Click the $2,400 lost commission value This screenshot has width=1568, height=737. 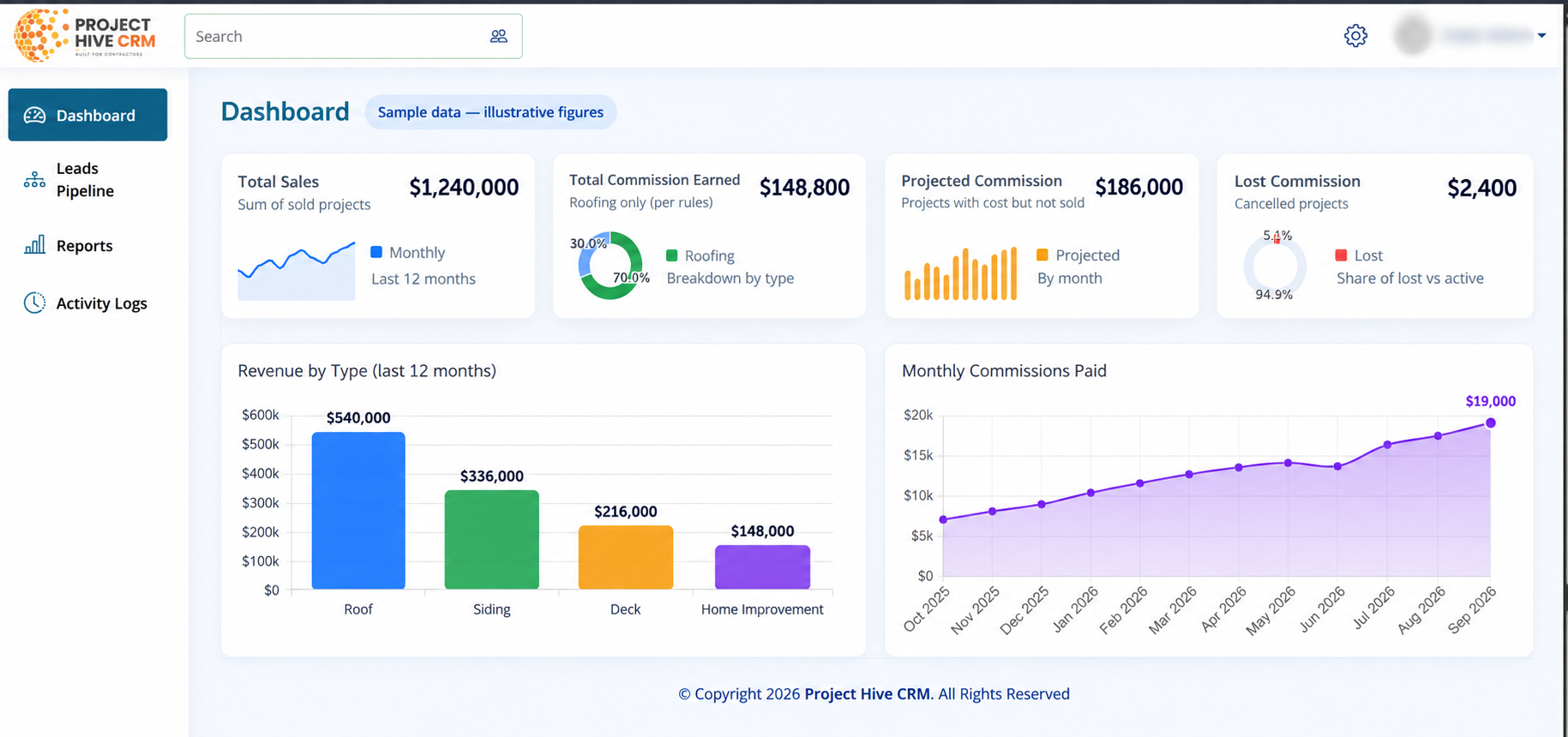pyautogui.click(x=1481, y=188)
